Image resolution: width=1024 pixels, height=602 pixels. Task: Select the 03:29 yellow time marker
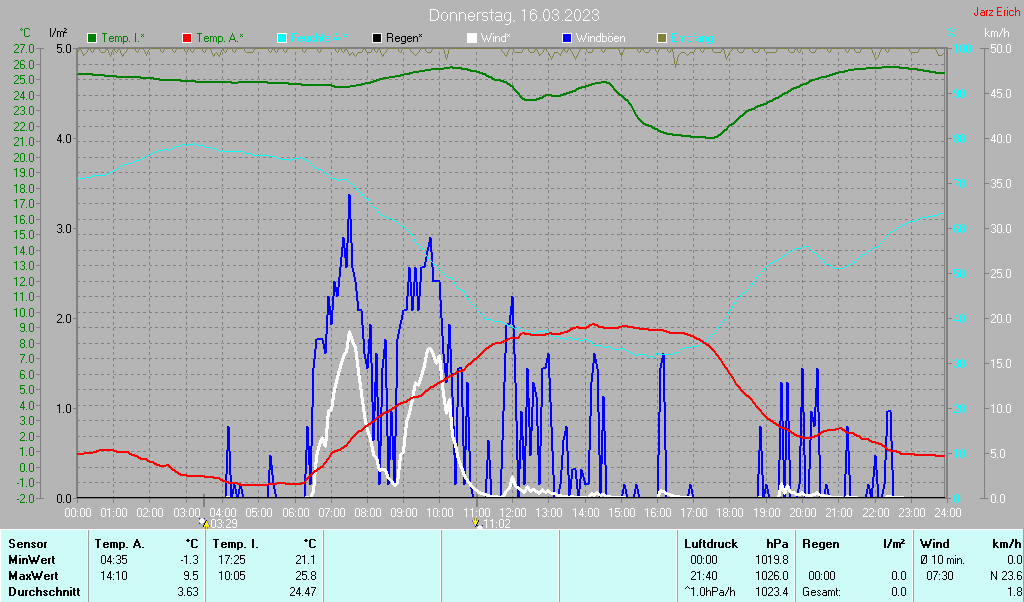[x=204, y=522]
